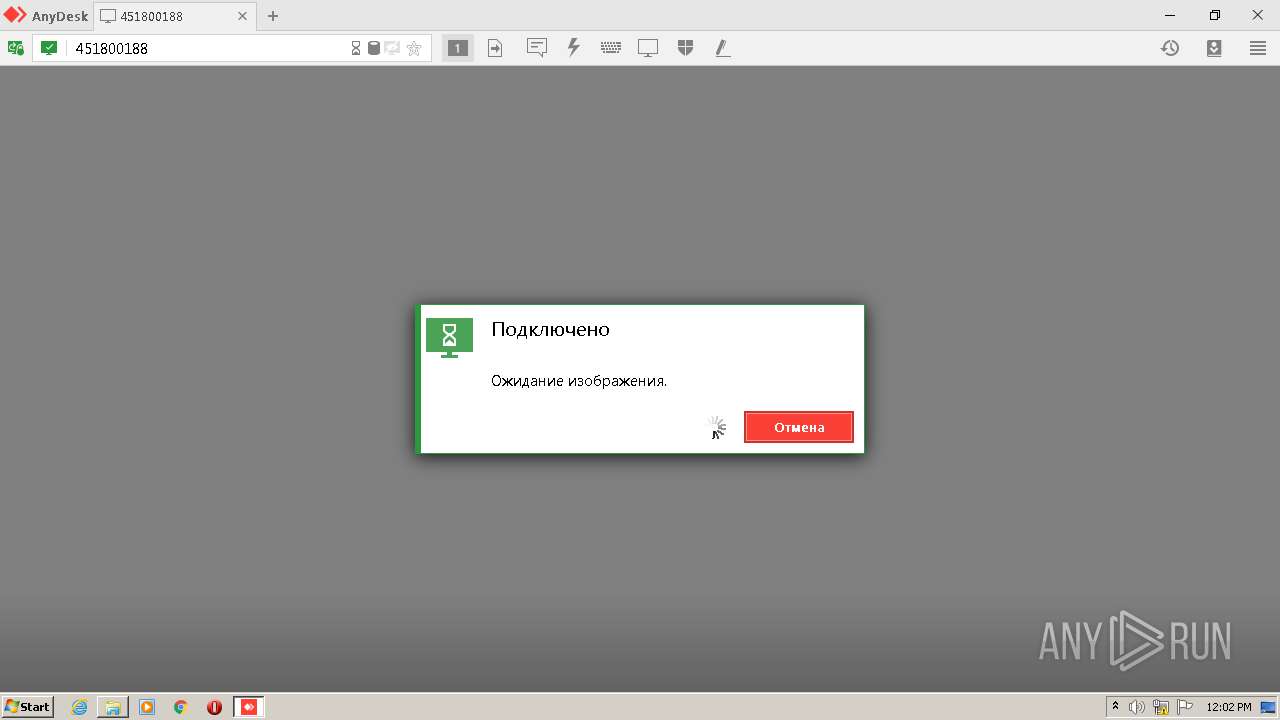Click the red Отмена cancel button
Viewport: 1280px width, 720px height.
coord(799,427)
